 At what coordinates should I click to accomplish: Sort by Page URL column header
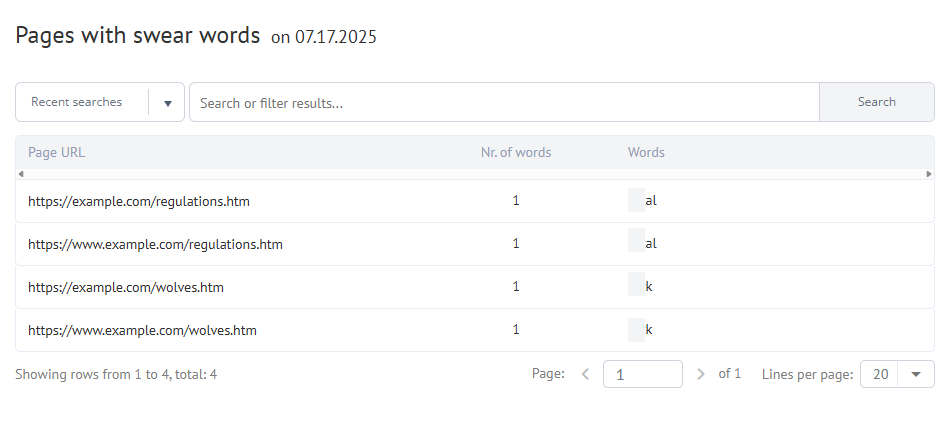click(x=57, y=153)
